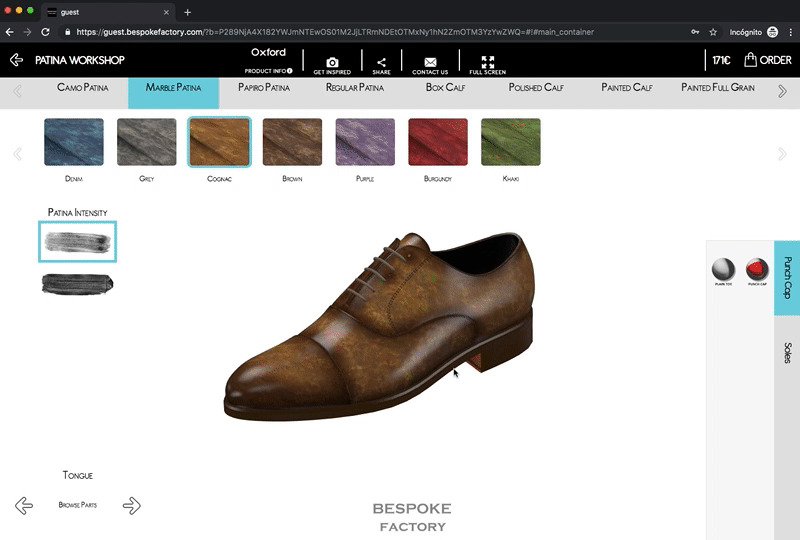This screenshot has width=800, height=540.
Task: Click the Get Inspired camera icon
Action: pyautogui.click(x=332, y=62)
